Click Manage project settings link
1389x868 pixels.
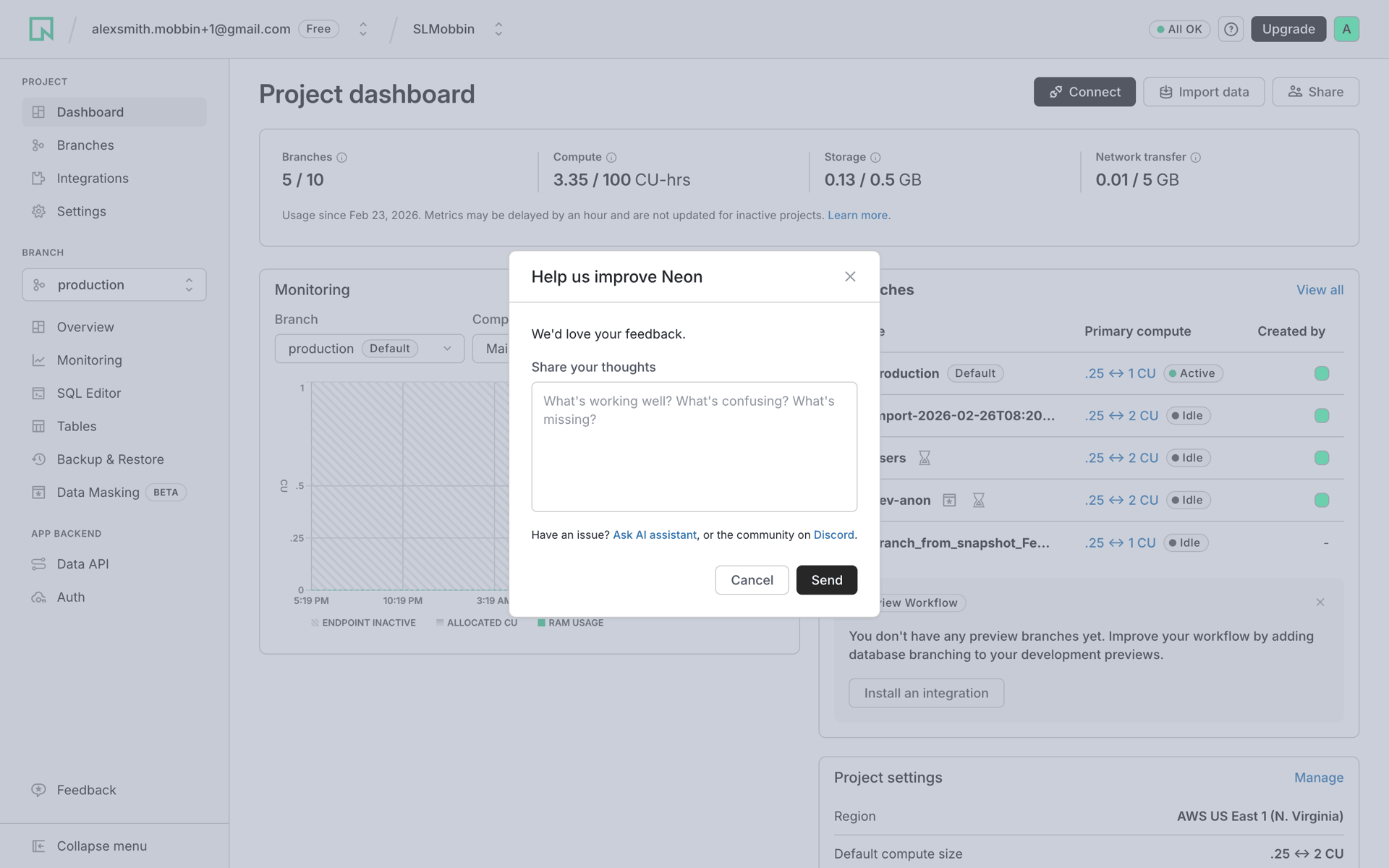[x=1318, y=778]
